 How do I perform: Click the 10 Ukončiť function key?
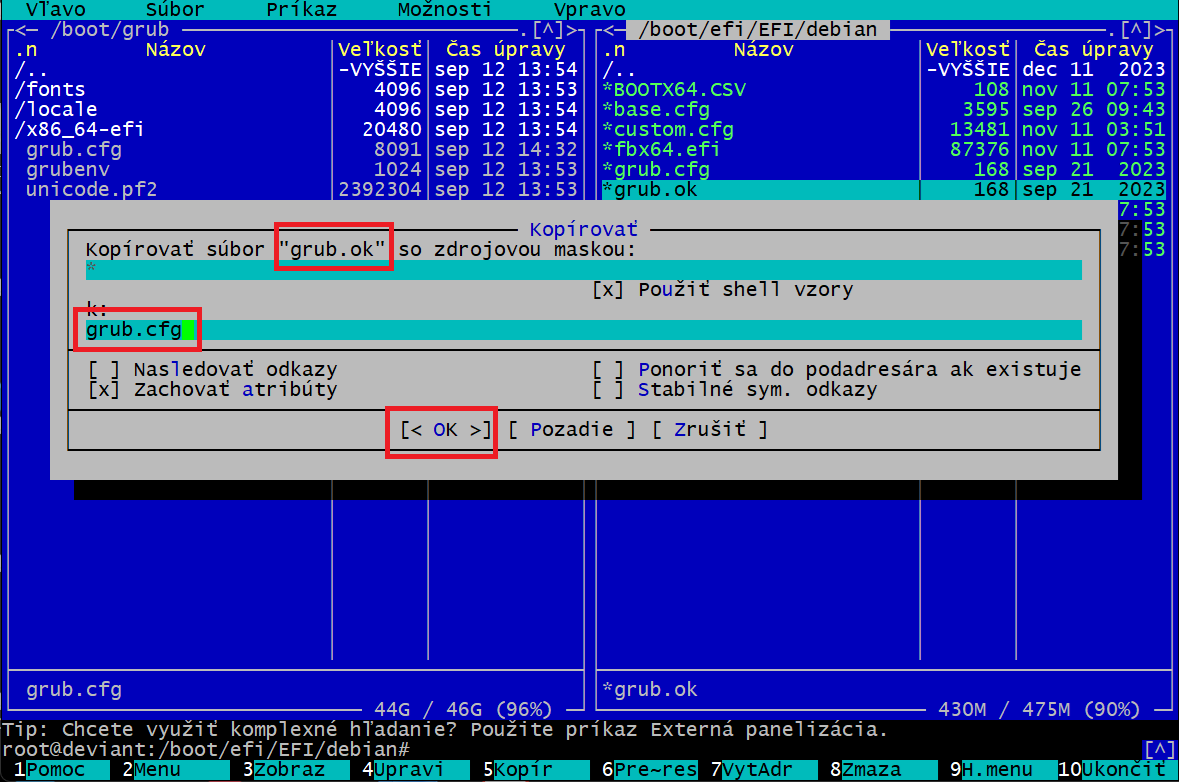[x=1122, y=771]
